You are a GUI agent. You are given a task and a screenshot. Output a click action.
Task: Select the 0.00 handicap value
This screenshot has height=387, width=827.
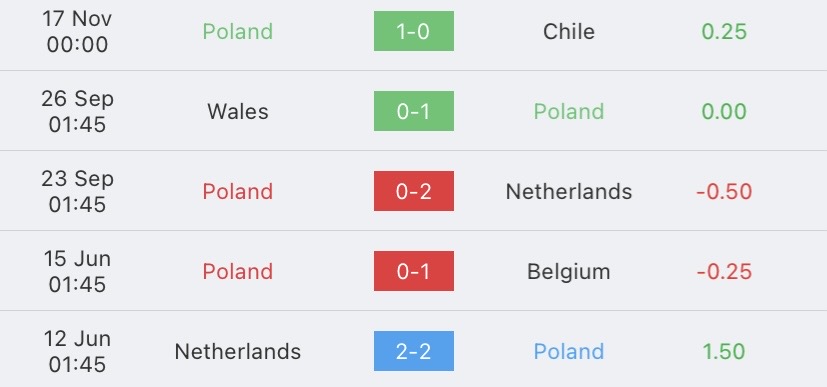coord(724,112)
